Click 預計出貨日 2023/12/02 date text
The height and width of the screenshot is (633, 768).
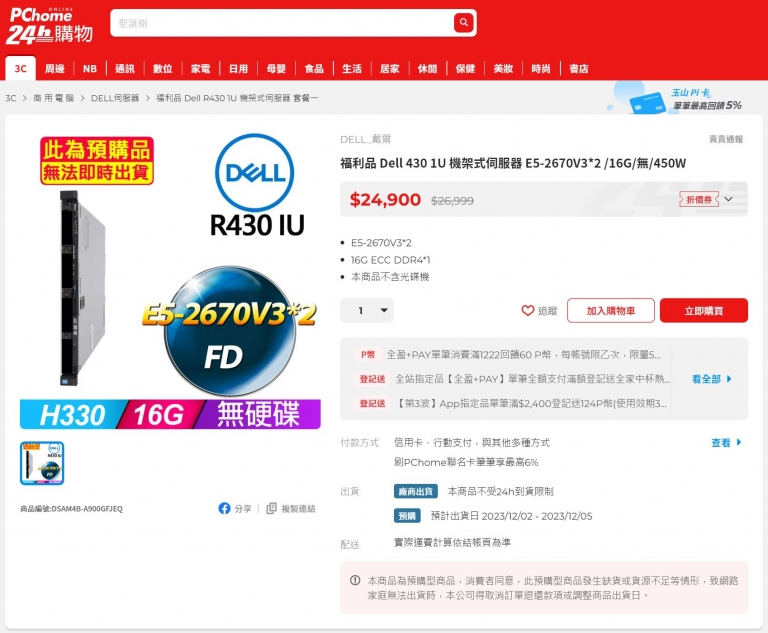click(511, 516)
